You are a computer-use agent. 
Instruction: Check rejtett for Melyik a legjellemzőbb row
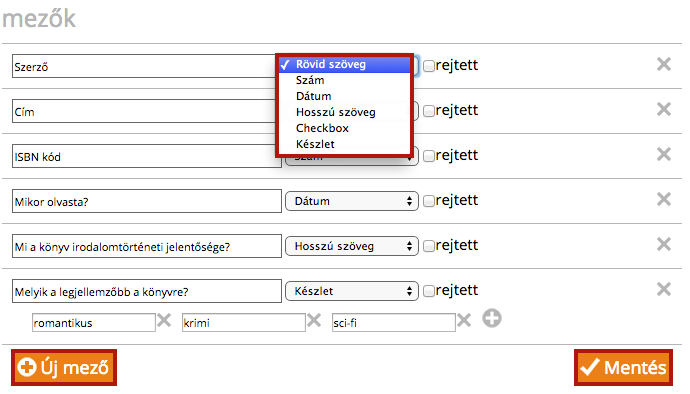pyautogui.click(x=429, y=291)
